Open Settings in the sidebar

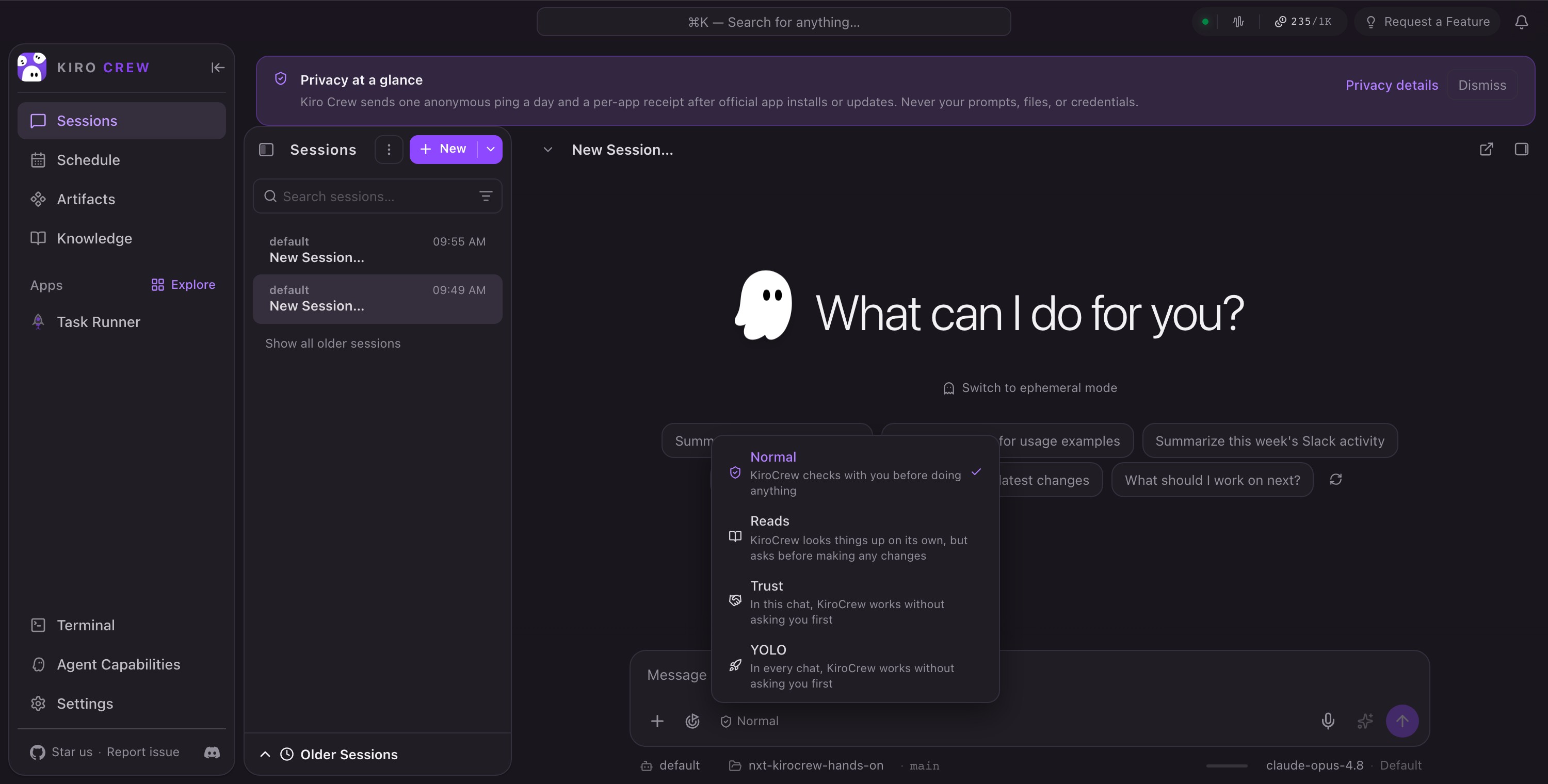[121, 704]
